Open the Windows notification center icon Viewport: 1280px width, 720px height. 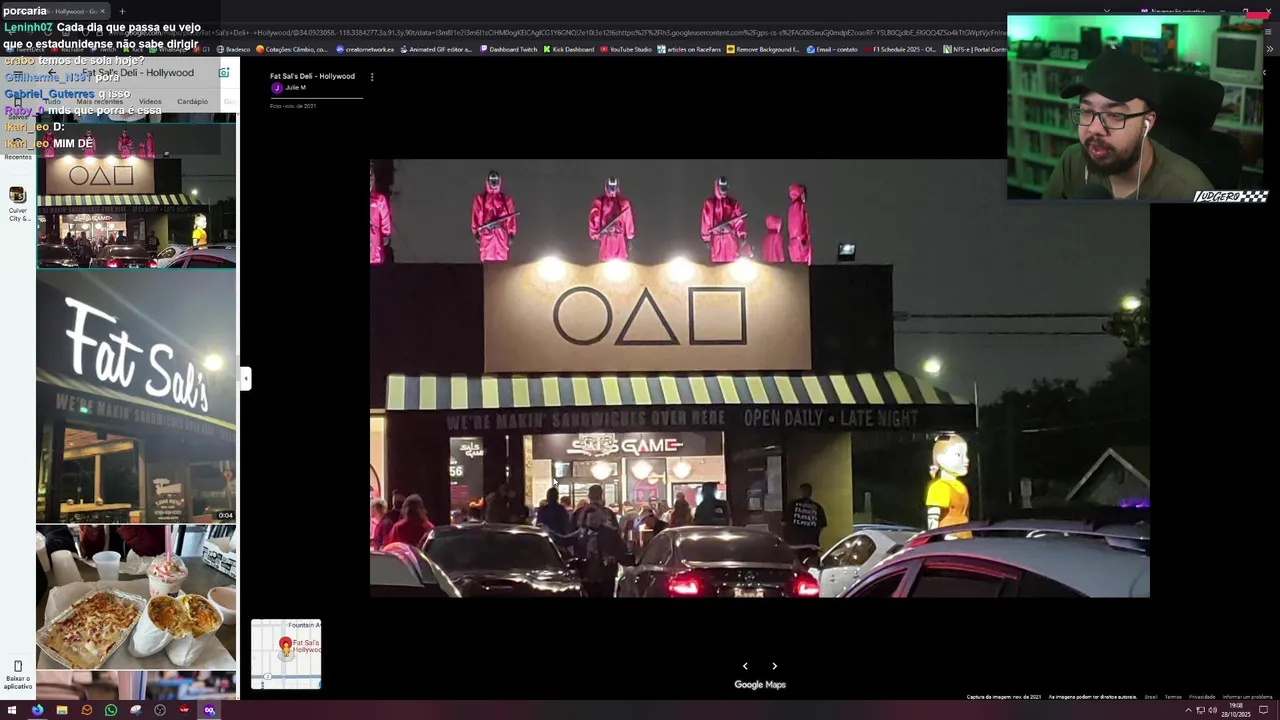1263,710
